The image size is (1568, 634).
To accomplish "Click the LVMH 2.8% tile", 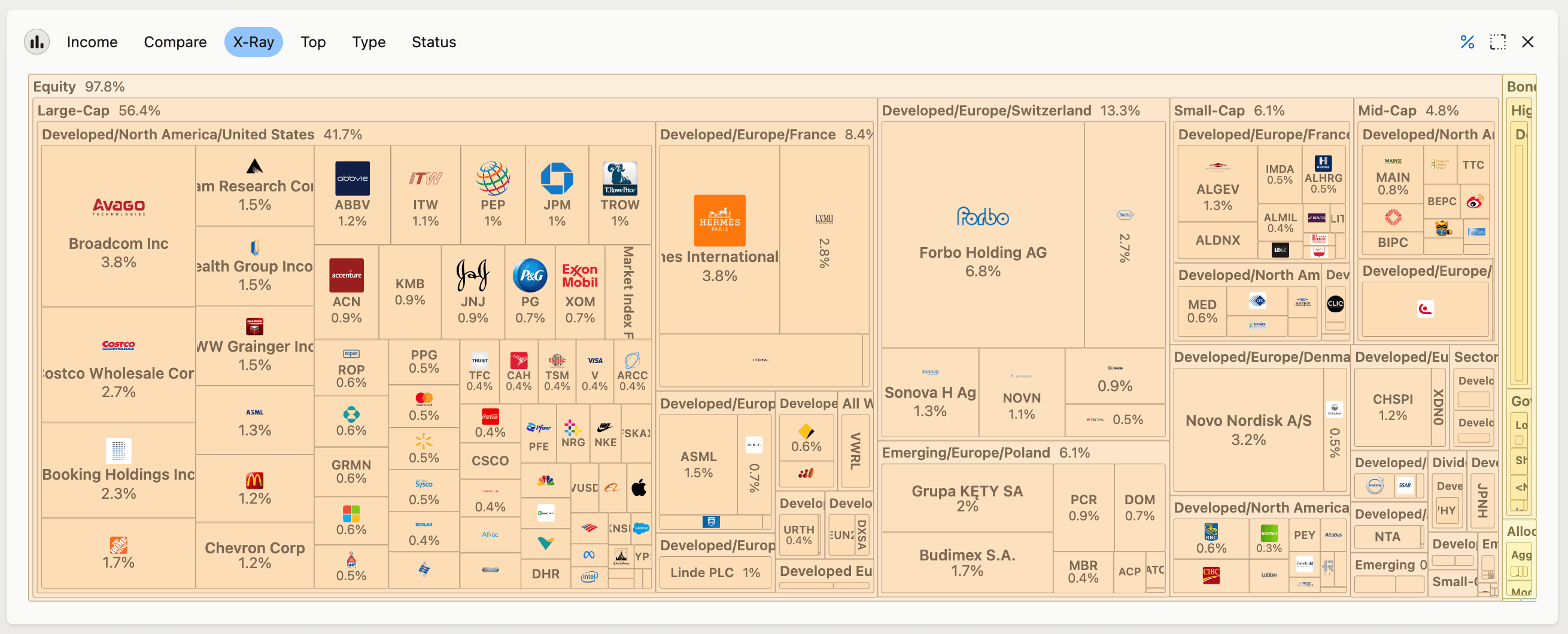I will click(x=823, y=239).
